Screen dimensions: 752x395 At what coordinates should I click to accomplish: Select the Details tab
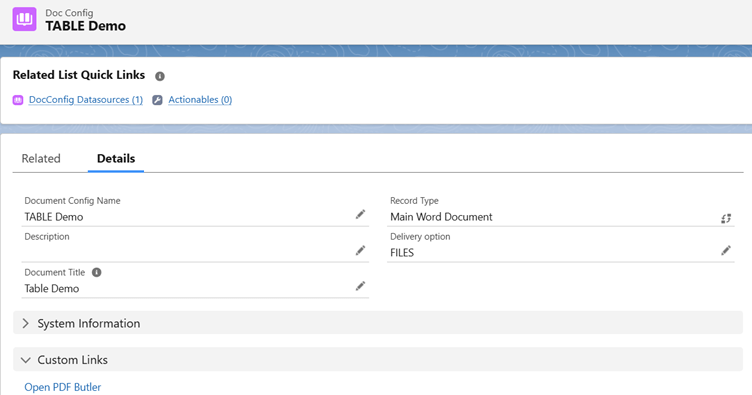click(116, 159)
